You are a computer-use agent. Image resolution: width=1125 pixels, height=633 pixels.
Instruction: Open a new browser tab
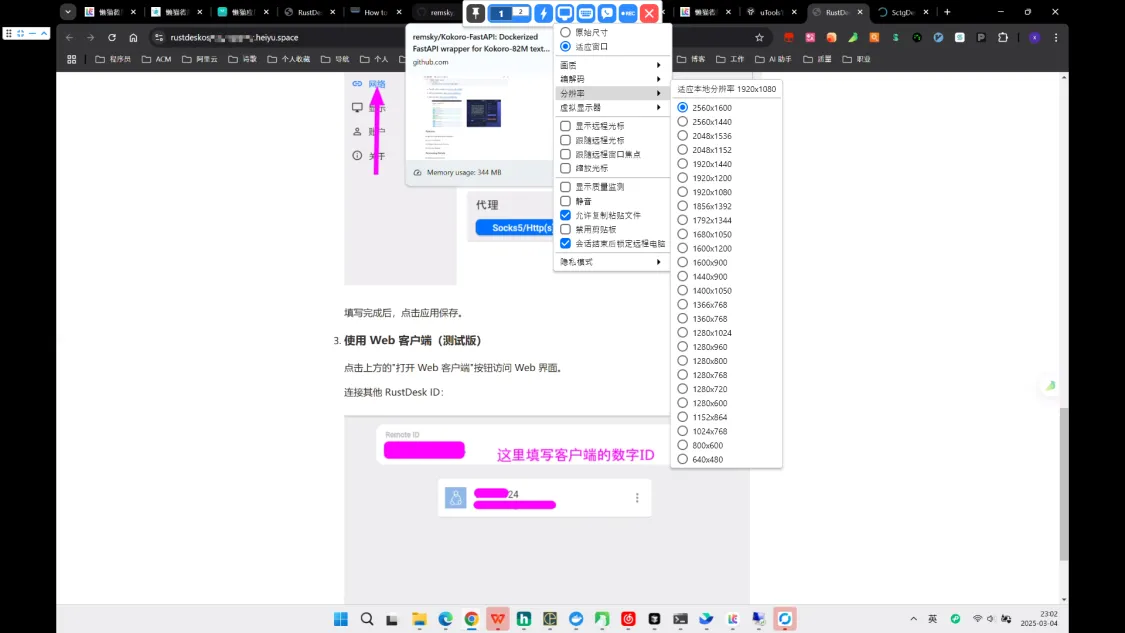[947, 12]
